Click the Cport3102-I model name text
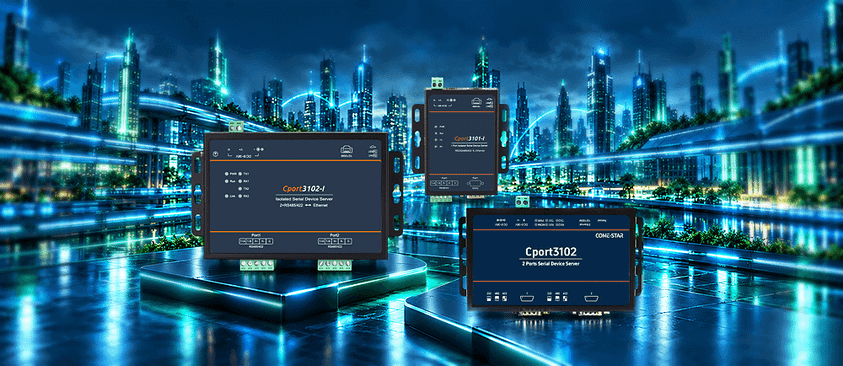843x366 pixels. (x=303, y=189)
